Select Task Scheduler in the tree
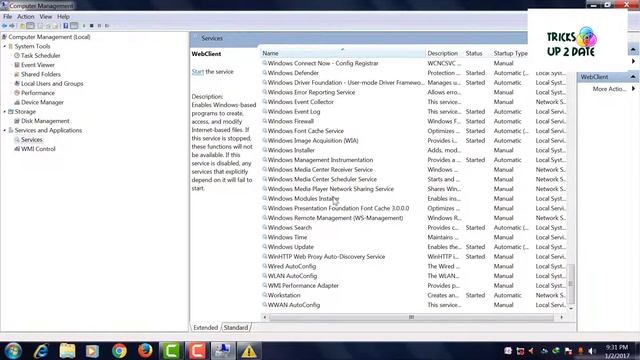Image resolution: width=640 pixels, height=360 pixels. [x=40, y=56]
